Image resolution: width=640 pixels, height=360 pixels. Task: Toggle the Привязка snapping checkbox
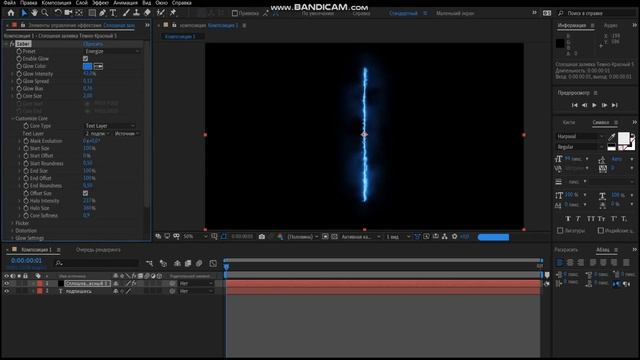[x=235, y=13]
